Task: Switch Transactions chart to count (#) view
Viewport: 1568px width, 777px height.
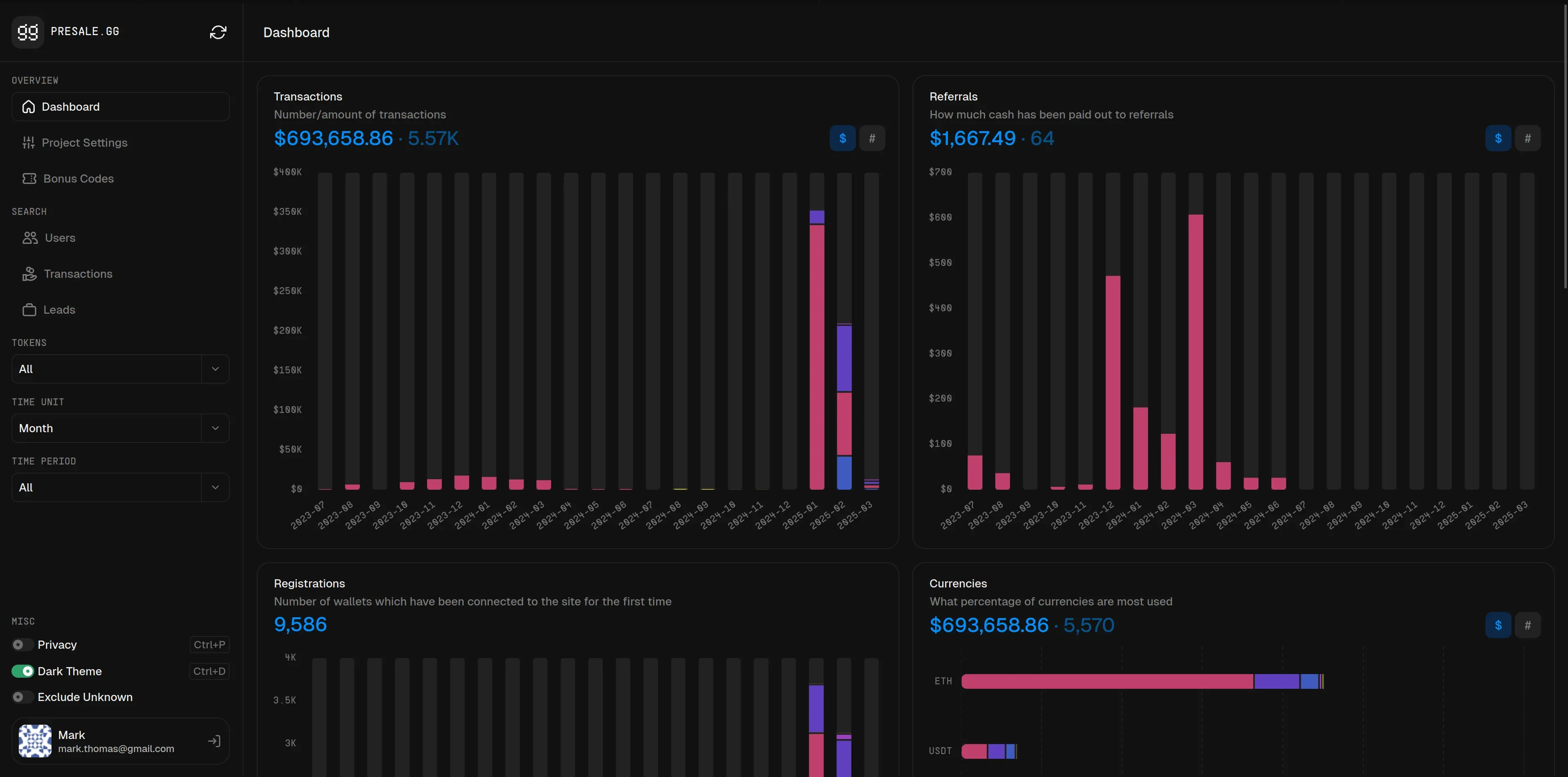Action: pos(871,138)
